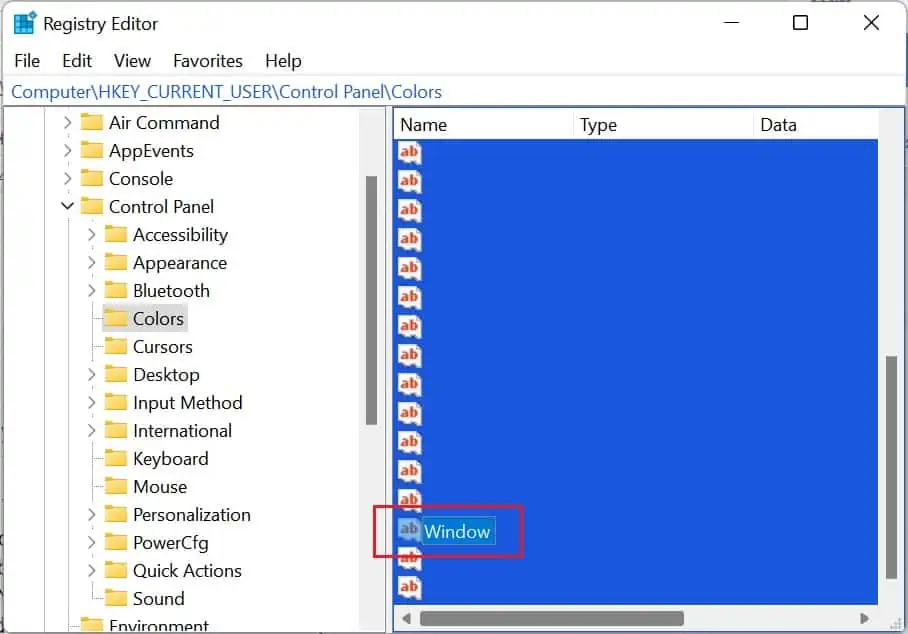908x634 pixels.
Task: Click the Colors folder icon in sidebar
Action: coord(115,318)
